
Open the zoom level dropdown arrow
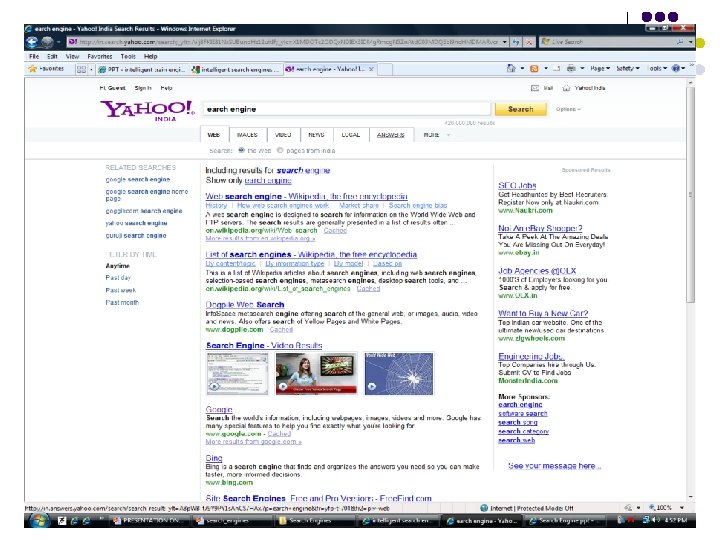point(682,507)
